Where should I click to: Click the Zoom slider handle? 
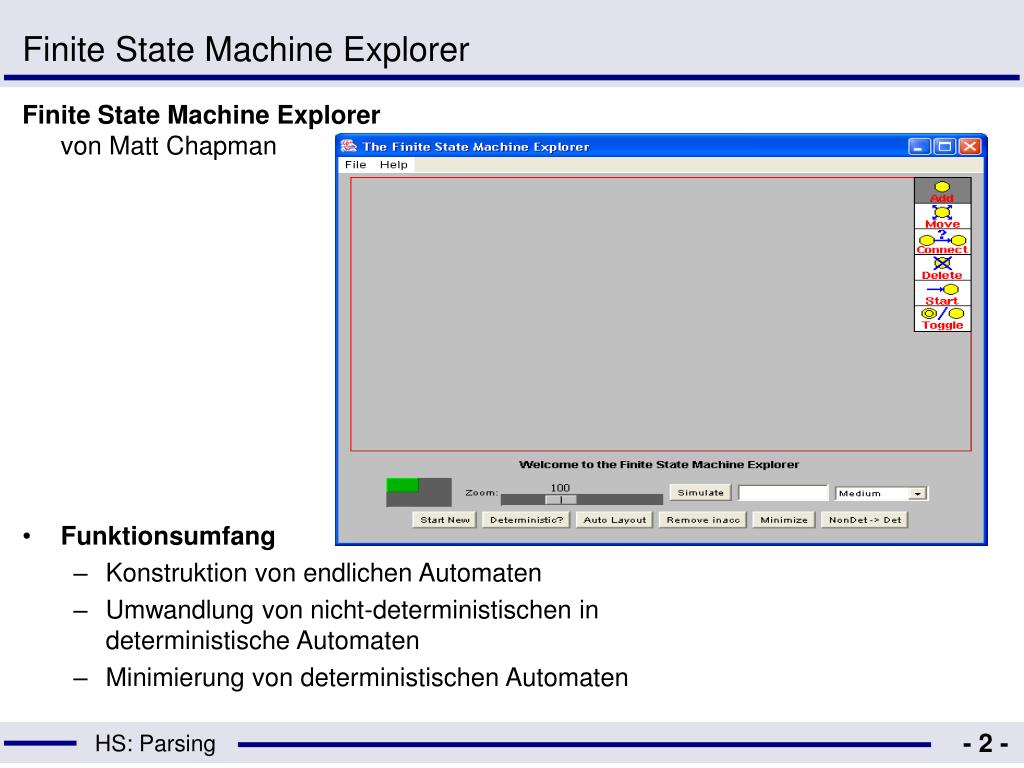click(561, 500)
